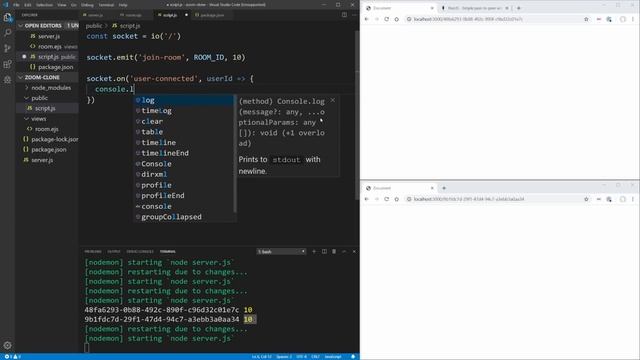Select the timeLog suggestion
The height and width of the screenshot is (360, 640).
click(x=184, y=111)
